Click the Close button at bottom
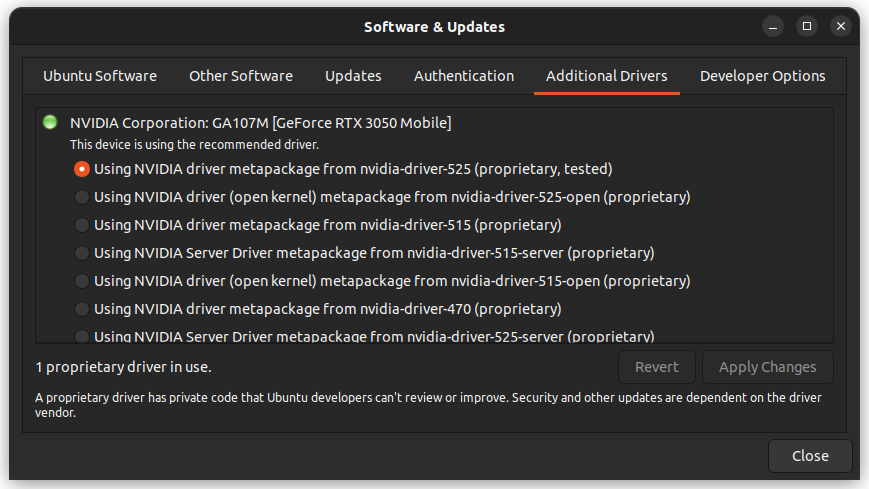 810,456
